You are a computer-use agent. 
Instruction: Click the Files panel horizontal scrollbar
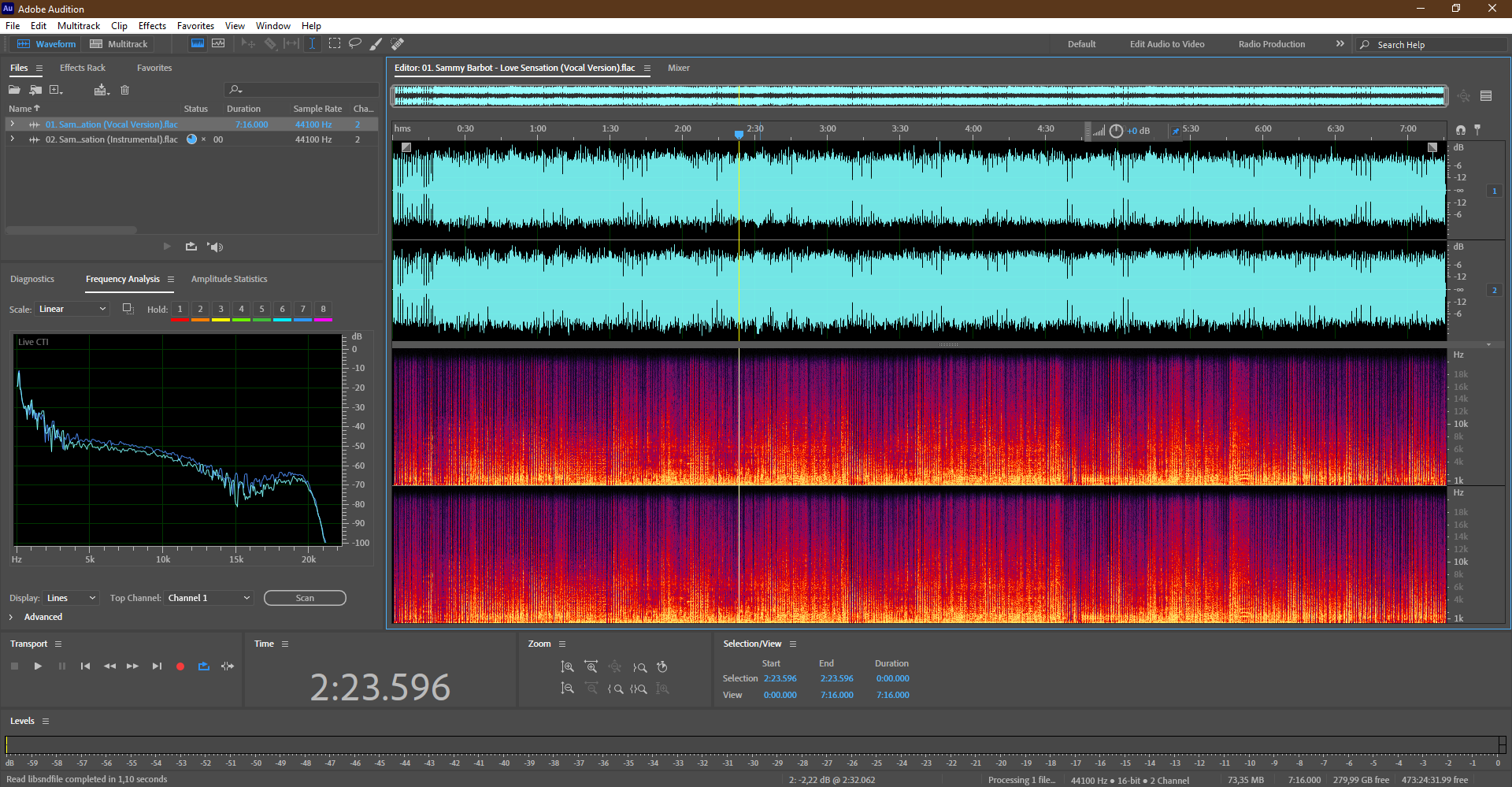[x=71, y=230]
